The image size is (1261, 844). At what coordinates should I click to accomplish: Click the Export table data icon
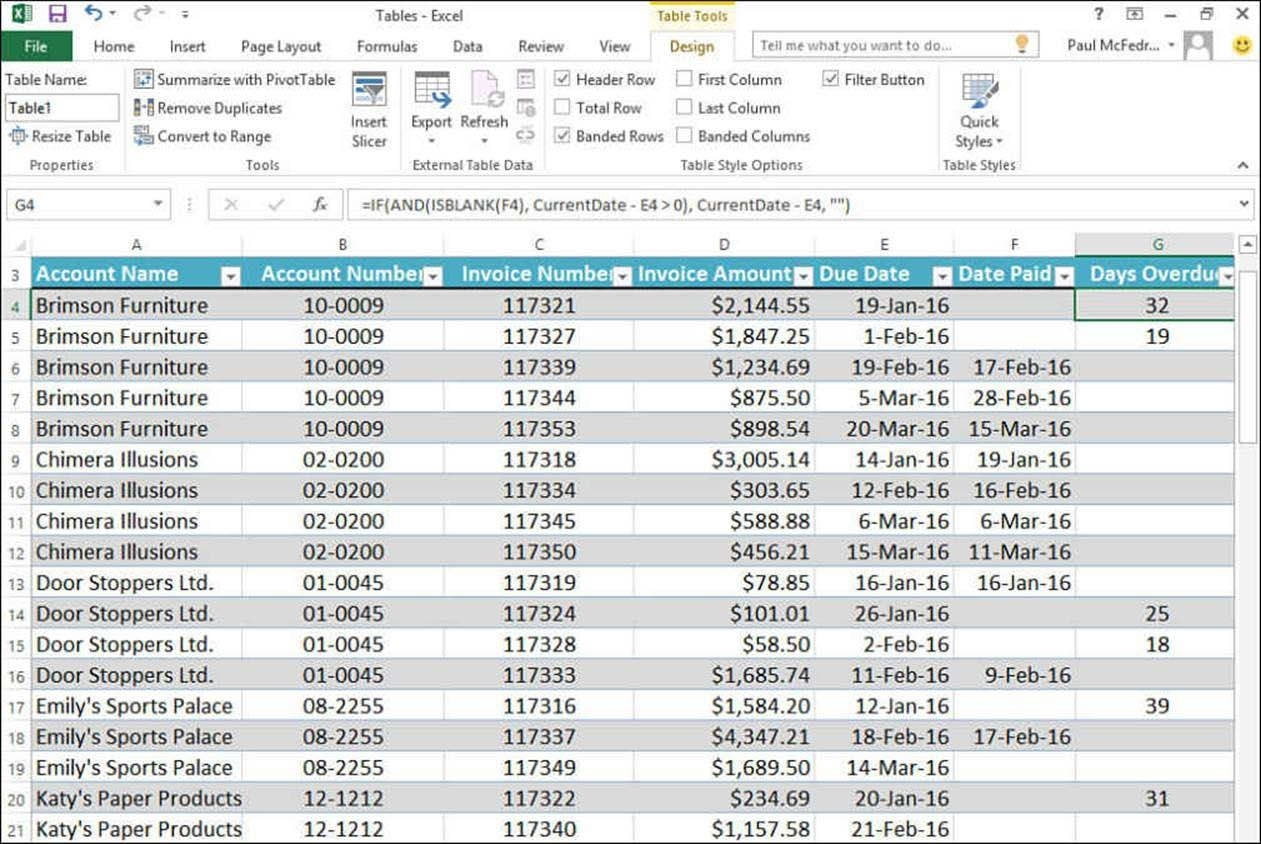coord(432,91)
